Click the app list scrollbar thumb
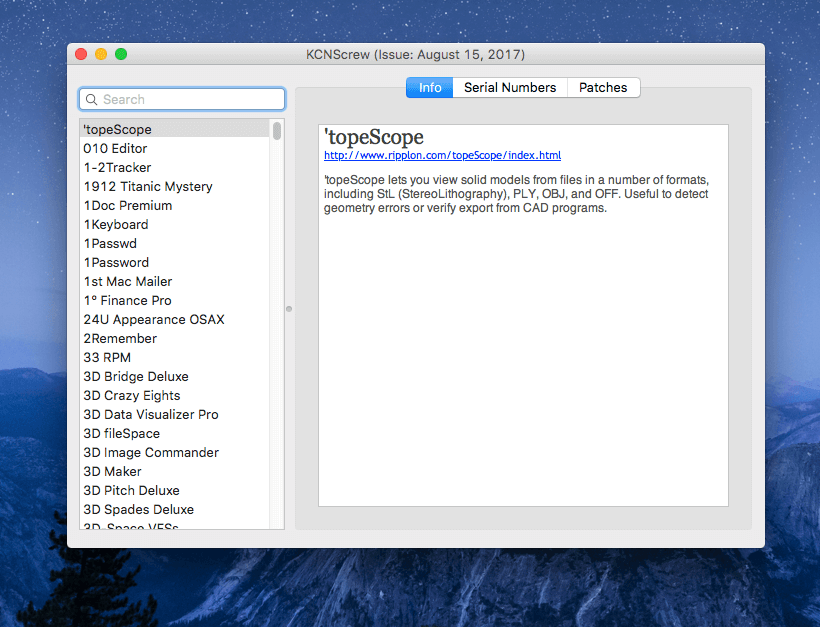Viewport: 820px width, 627px height. (x=277, y=130)
